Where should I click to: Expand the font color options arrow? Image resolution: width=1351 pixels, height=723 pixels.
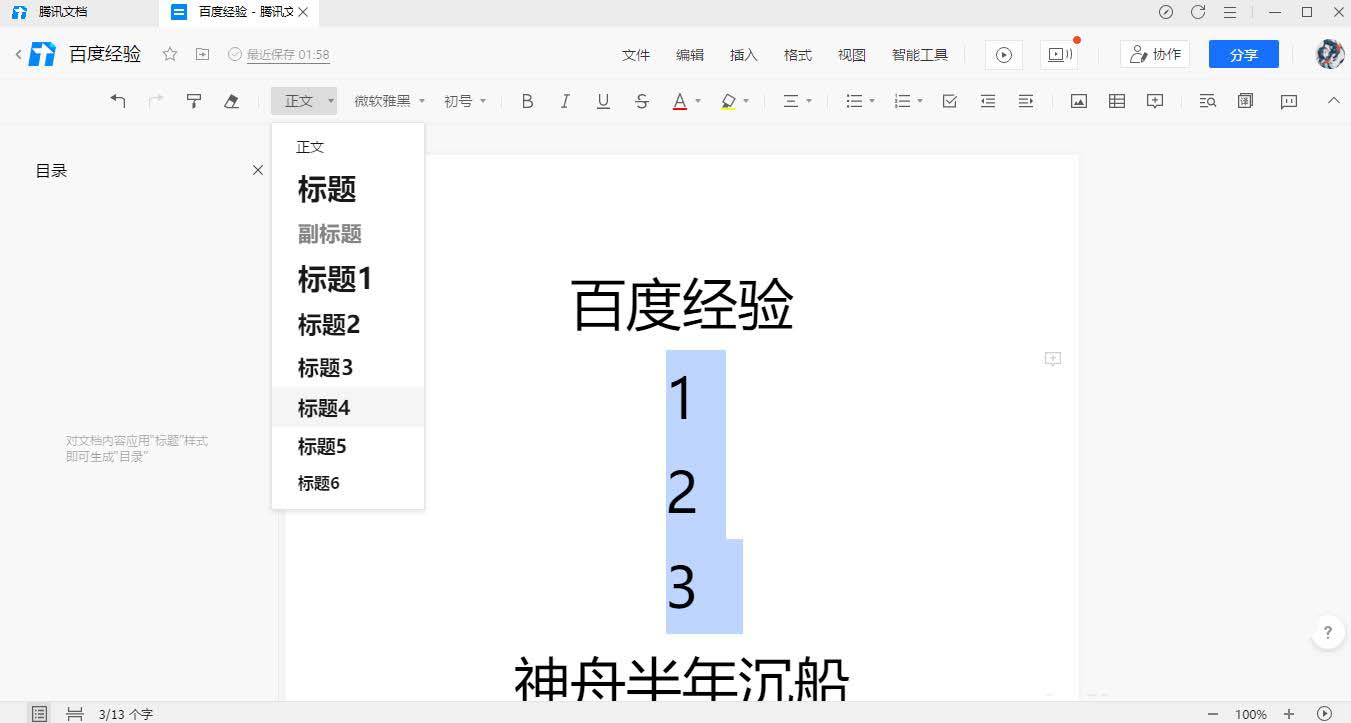[x=698, y=101]
